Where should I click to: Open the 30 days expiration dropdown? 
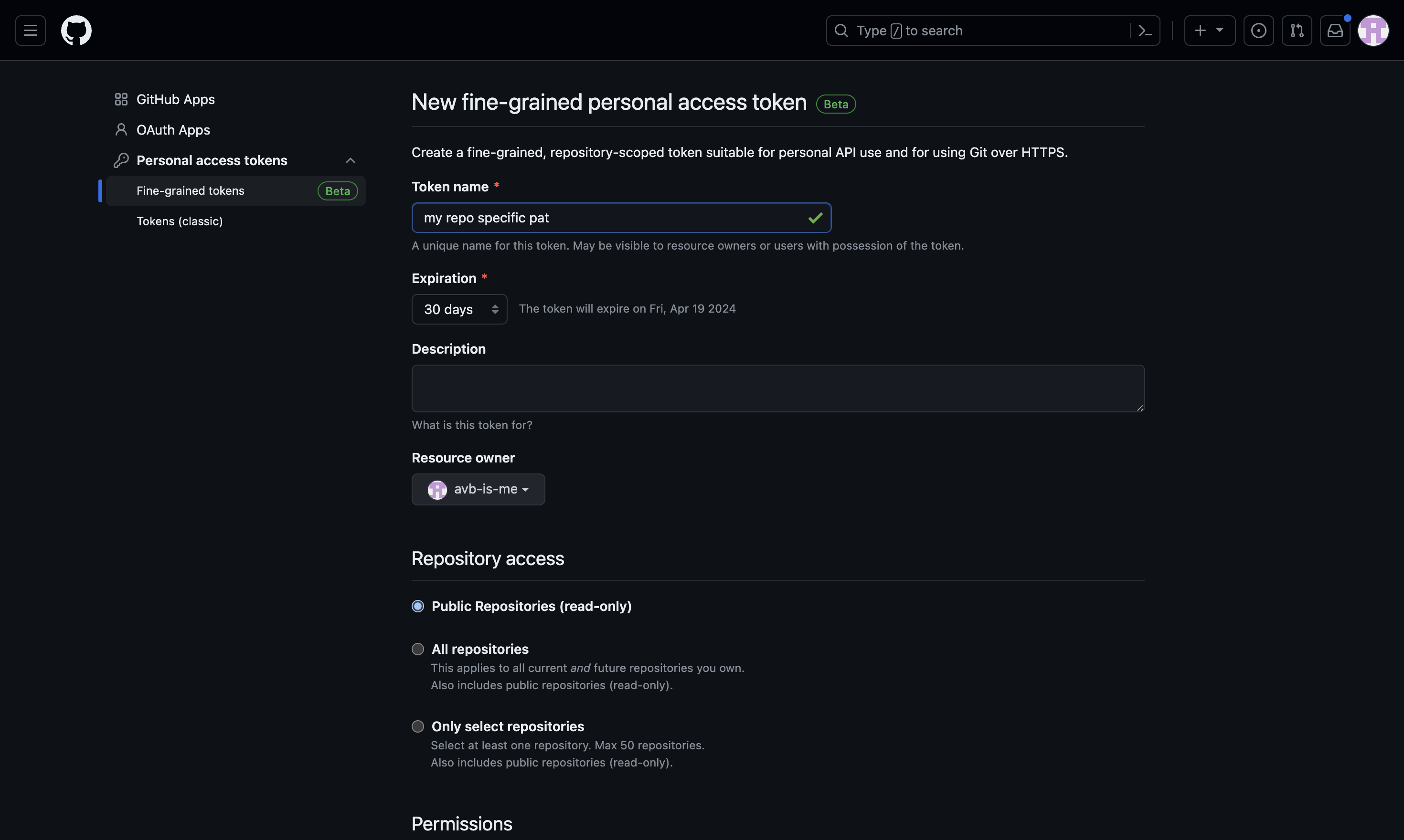459,309
